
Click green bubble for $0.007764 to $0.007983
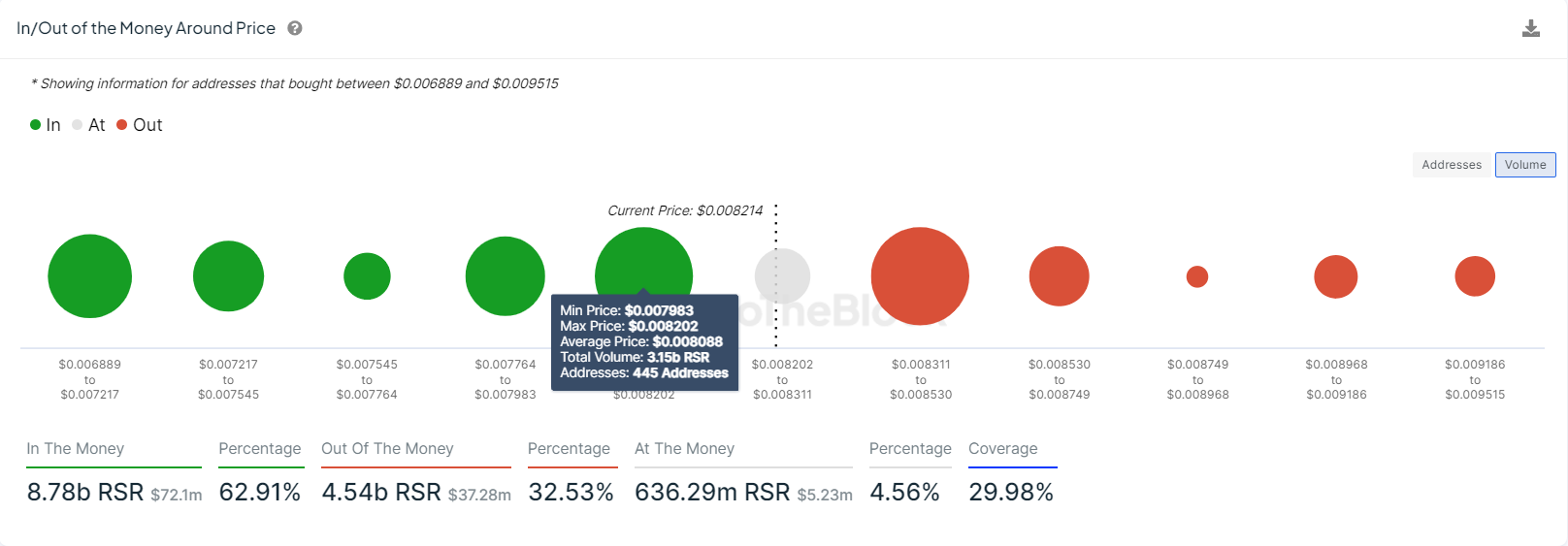506,276
